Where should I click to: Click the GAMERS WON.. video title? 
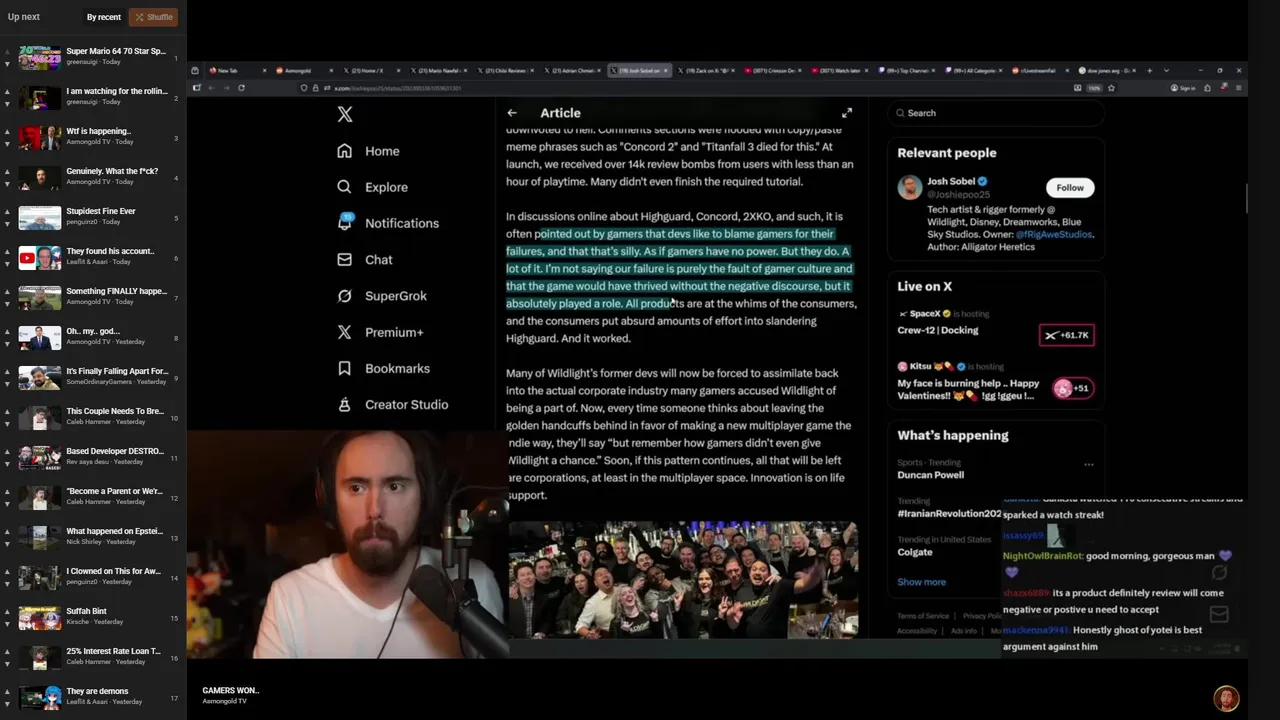click(x=230, y=691)
